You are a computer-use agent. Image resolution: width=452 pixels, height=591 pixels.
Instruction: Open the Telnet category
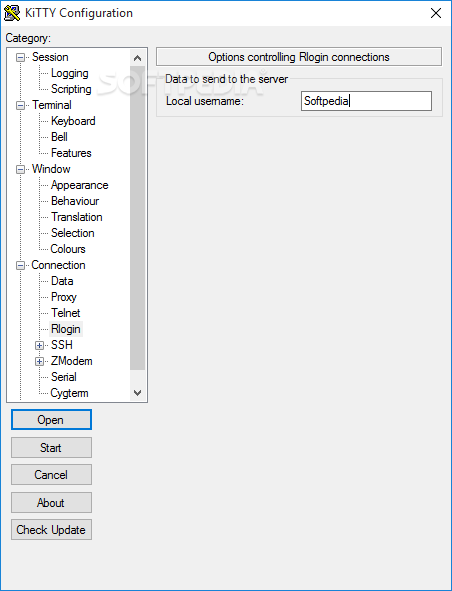coord(66,313)
